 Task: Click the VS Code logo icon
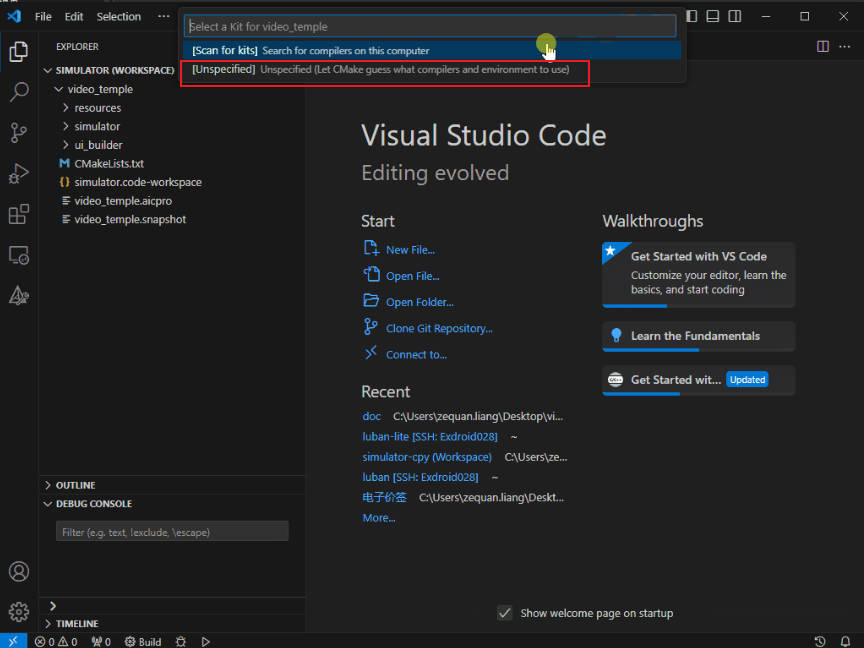pos(14,16)
